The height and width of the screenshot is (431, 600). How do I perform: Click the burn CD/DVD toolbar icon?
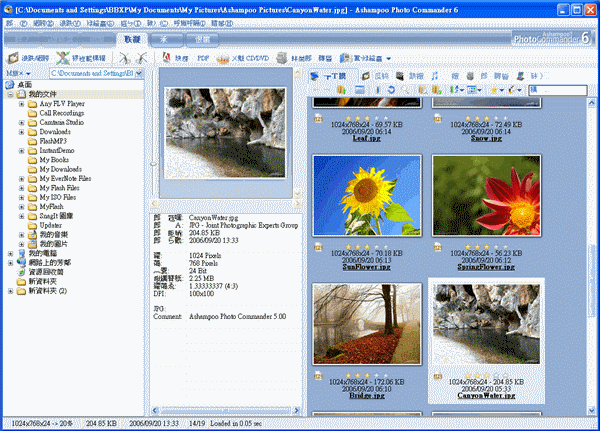coord(230,59)
